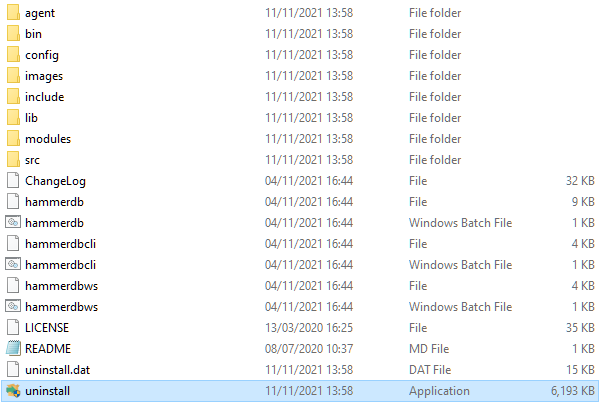Viewport: 604px width, 406px height.
Task: Click the modules folder icon
Action: click(x=13, y=138)
